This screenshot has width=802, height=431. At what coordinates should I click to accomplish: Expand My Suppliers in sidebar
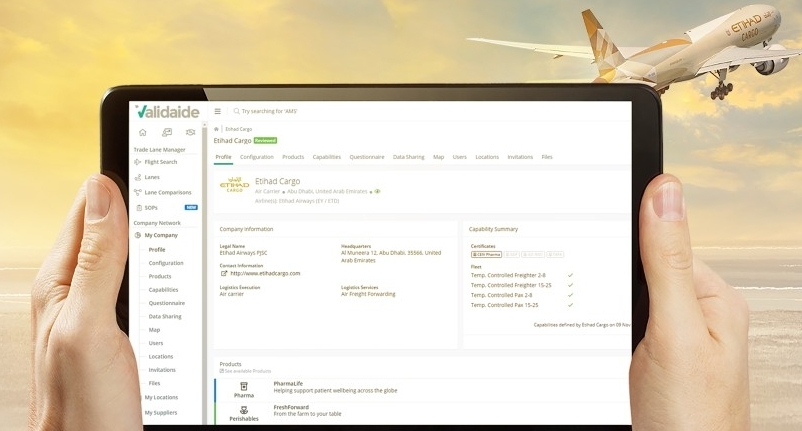tap(161, 413)
